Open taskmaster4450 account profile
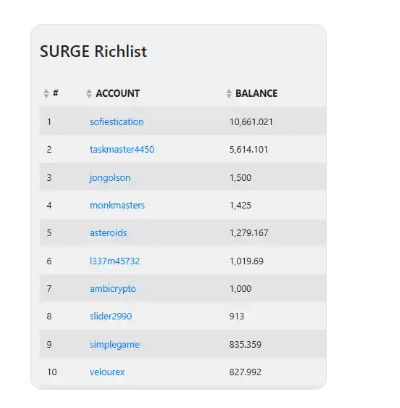Image resolution: width=400 pixels, height=408 pixels. [122, 149]
